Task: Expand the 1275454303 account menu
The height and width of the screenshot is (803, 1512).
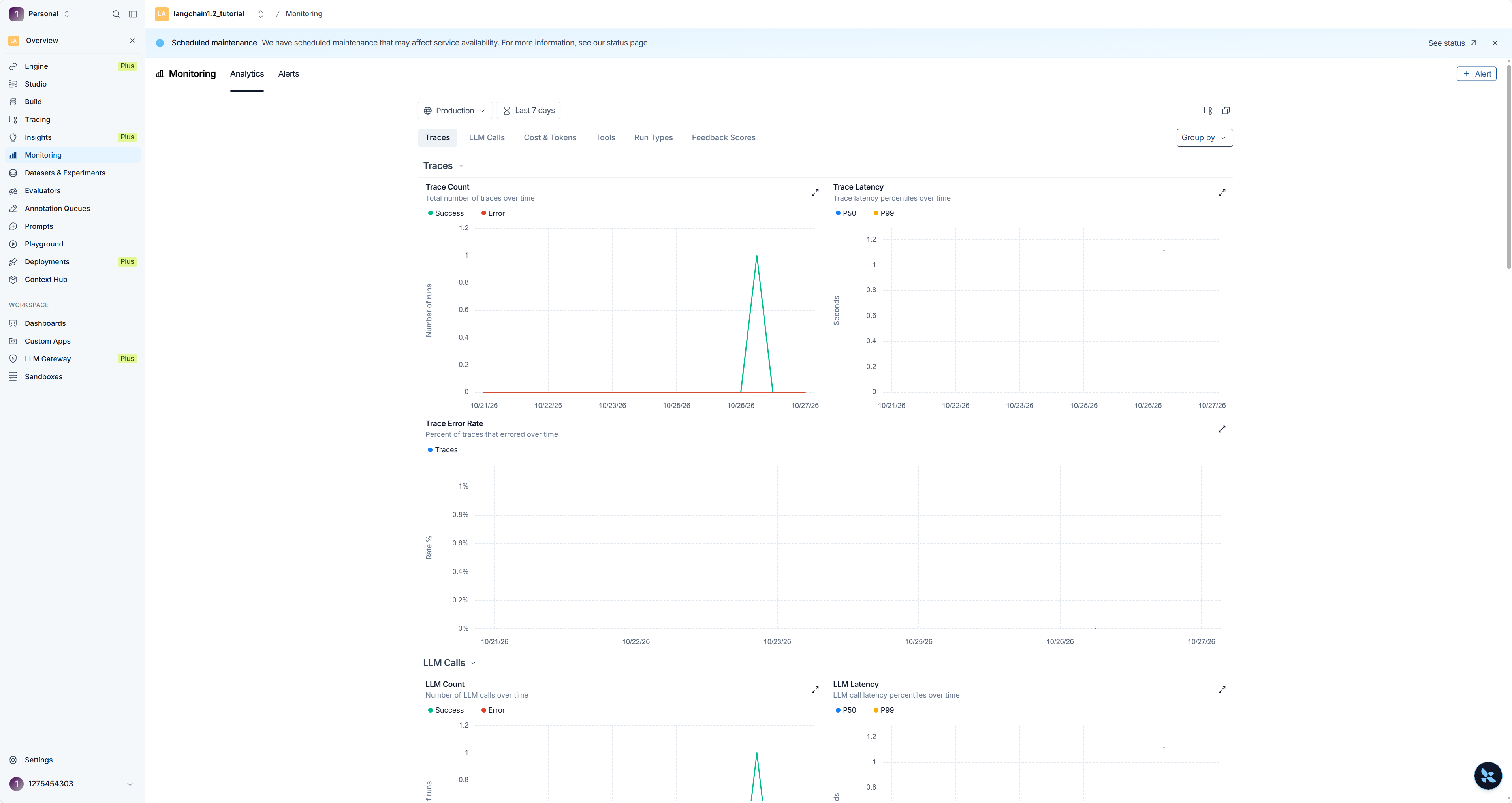Action: pyautogui.click(x=73, y=784)
